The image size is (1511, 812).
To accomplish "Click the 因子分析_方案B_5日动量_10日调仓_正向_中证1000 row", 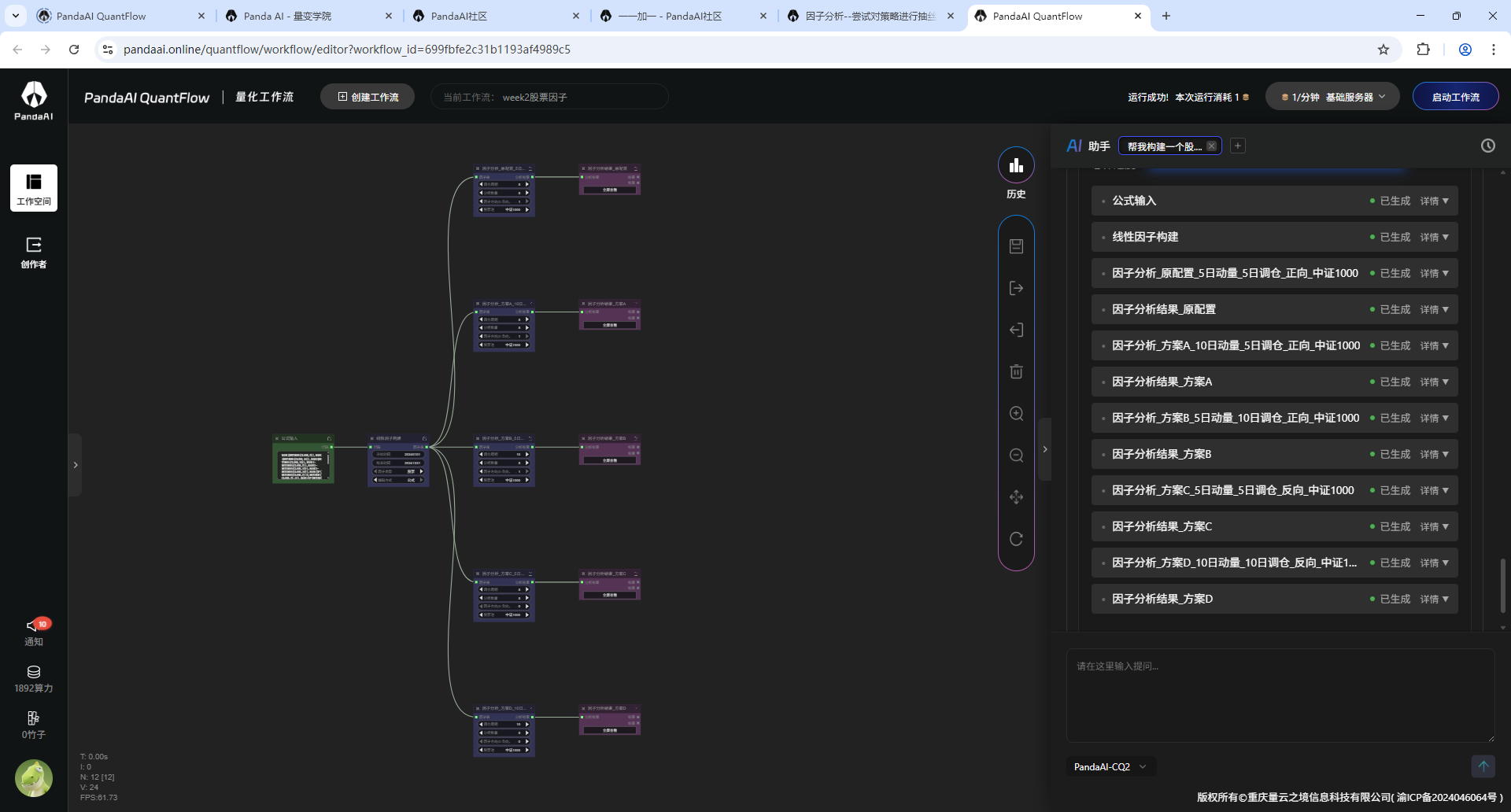I will pyautogui.click(x=1274, y=418).
